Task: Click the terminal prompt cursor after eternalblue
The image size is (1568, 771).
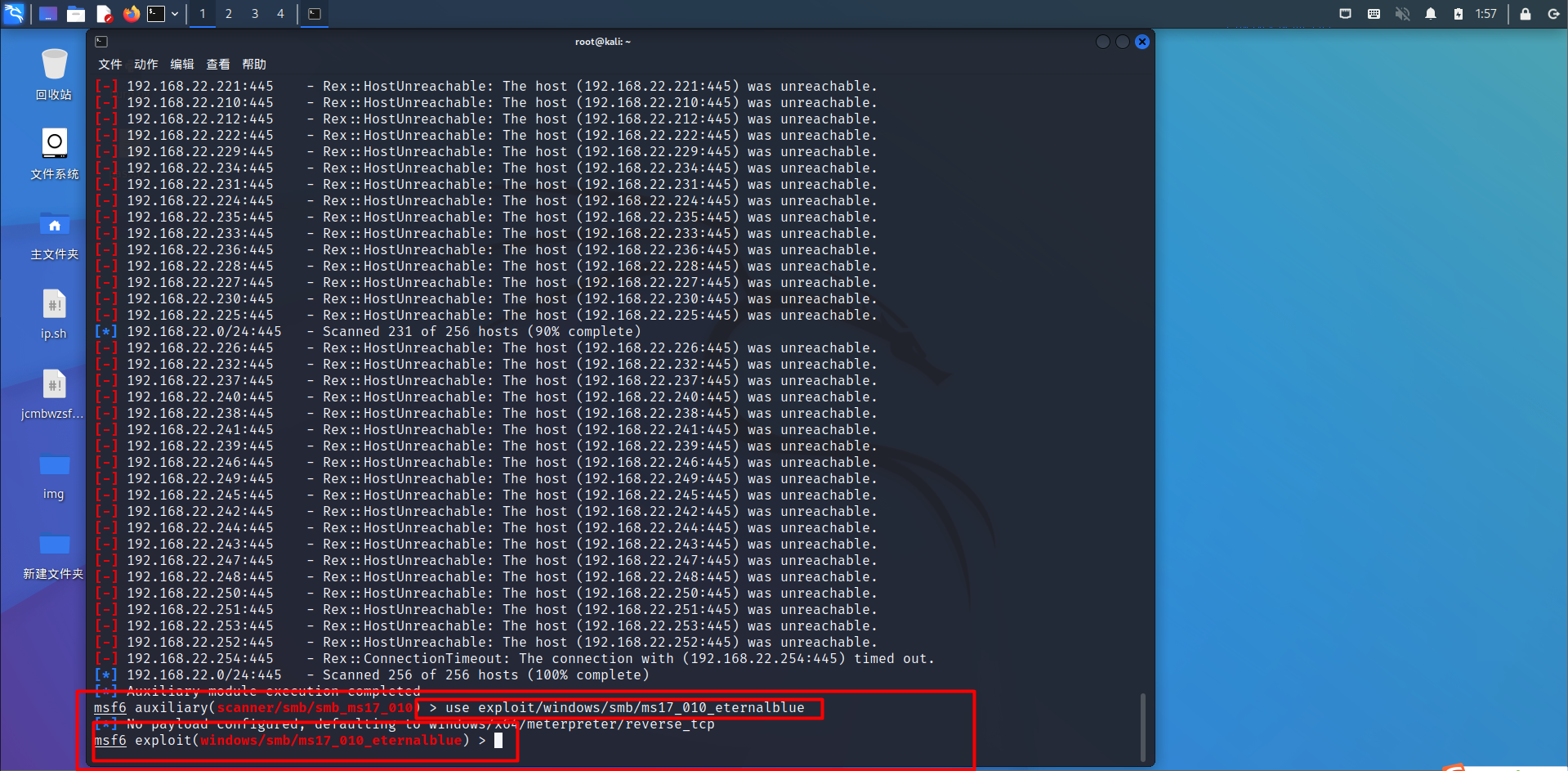Action: (498, 741)
